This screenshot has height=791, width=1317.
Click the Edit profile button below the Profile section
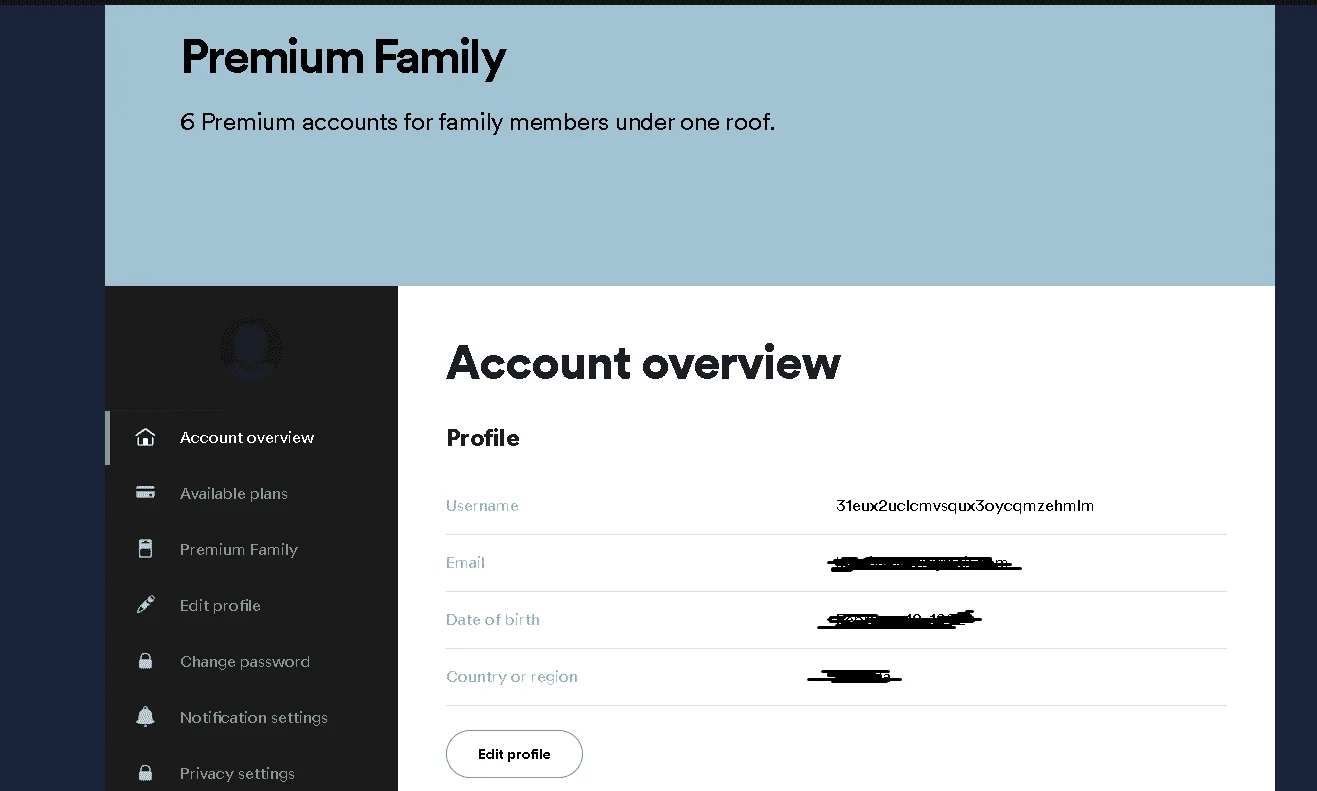(514, 754)
